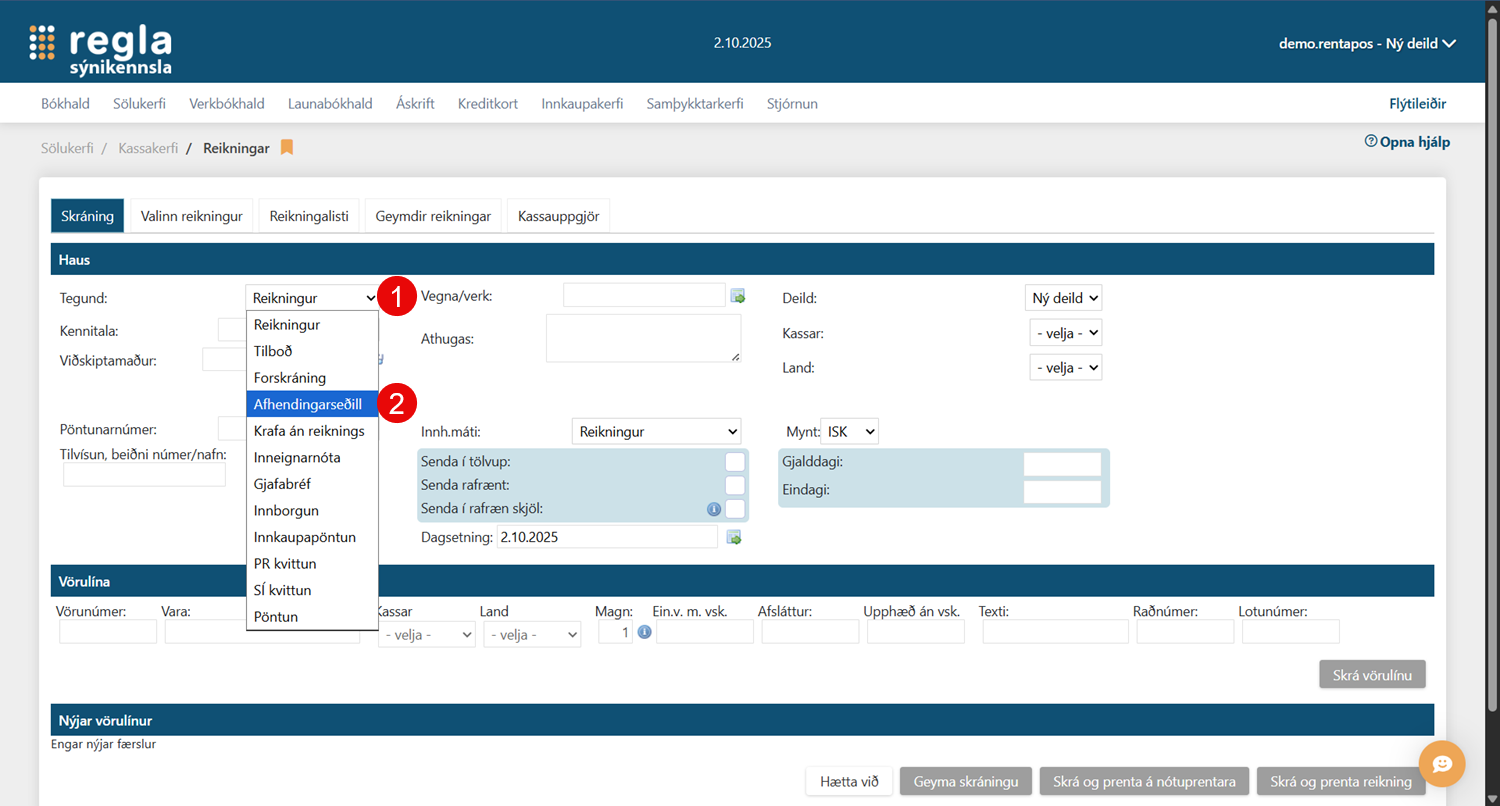Screen dimensions: 1500x806
Task: Switch to the Reikningalisti tab
Action: [308, 216]
